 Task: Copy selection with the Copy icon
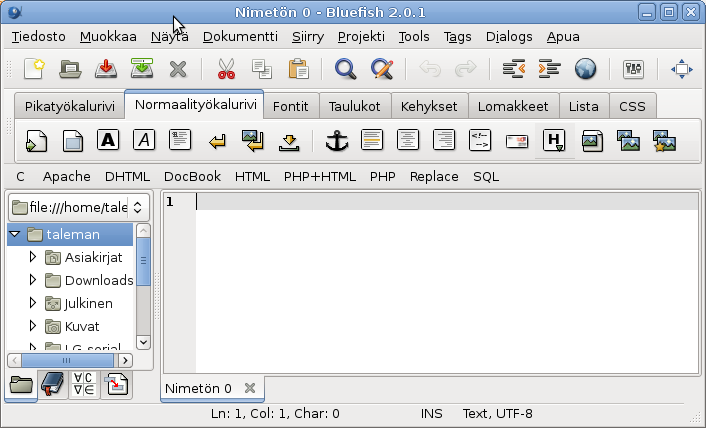[x=262, y=69]
